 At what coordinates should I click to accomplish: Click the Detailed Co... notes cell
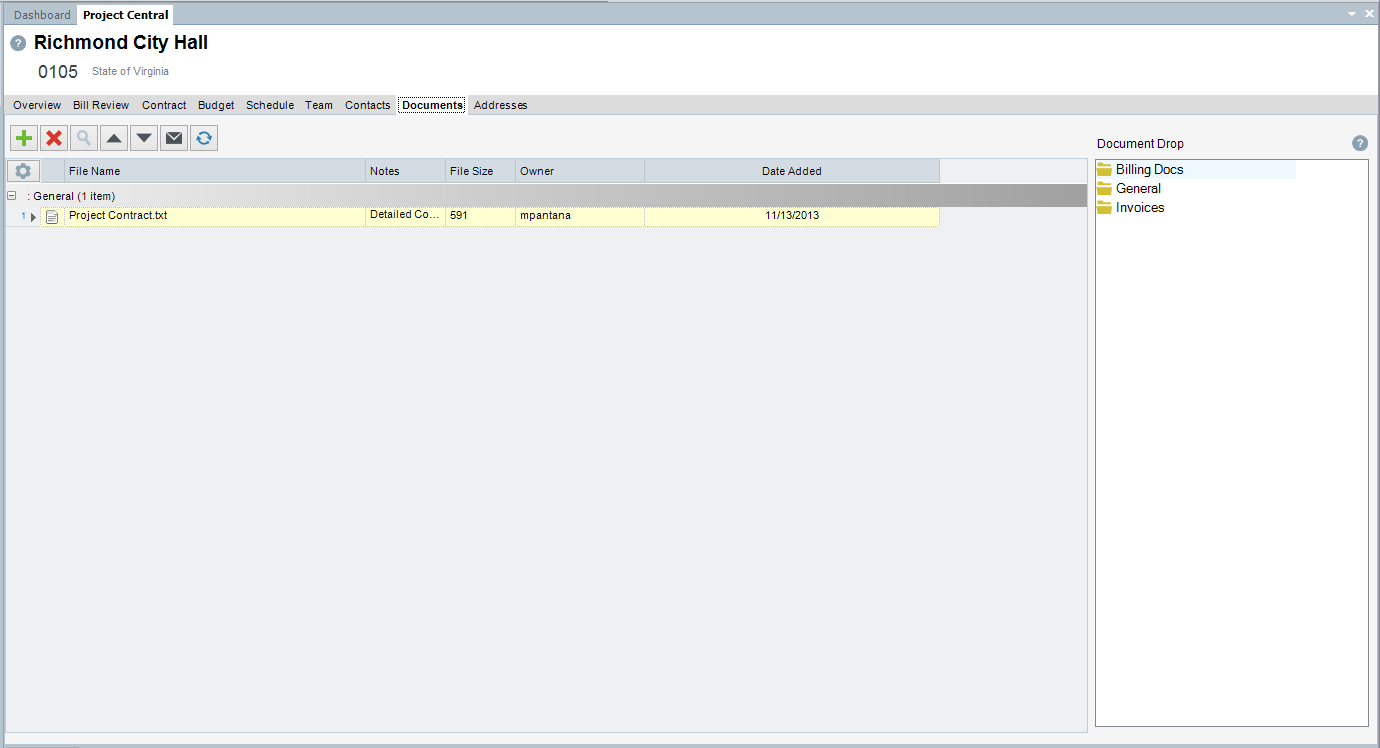[x=405, y=215]
